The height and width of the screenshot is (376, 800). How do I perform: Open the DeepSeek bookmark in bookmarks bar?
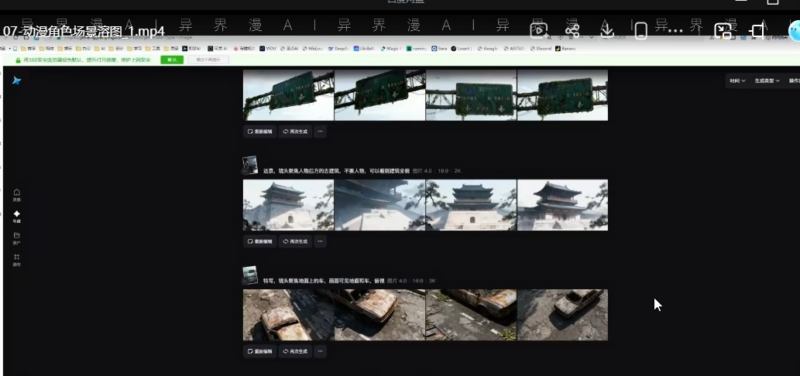pyautogui.click(x=339, y=48)
